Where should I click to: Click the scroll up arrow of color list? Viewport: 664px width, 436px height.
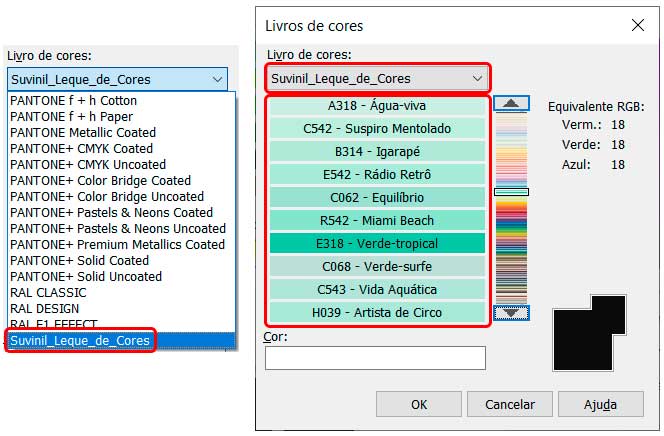(512, 103)
